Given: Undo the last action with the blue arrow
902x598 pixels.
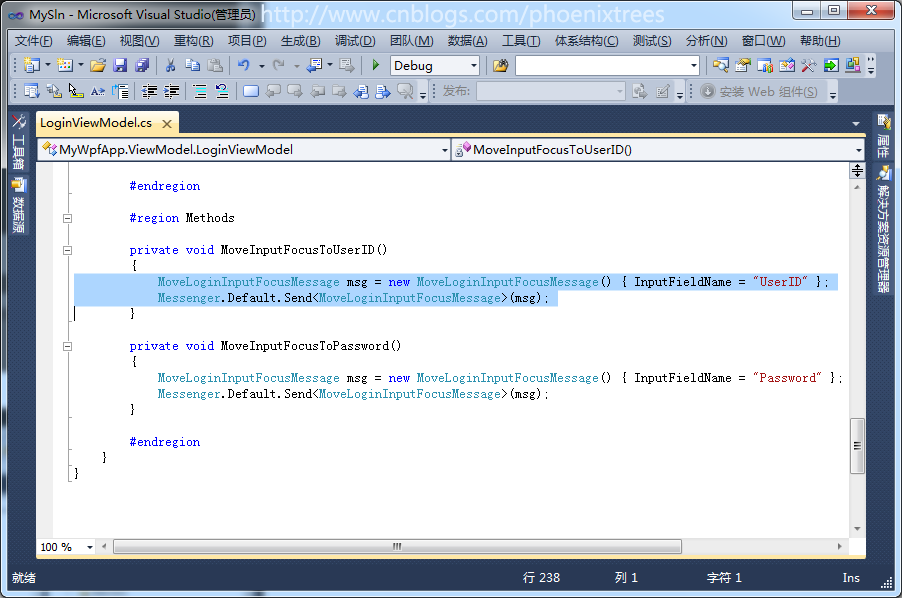Looking at the screenshot, I should 244,66.
